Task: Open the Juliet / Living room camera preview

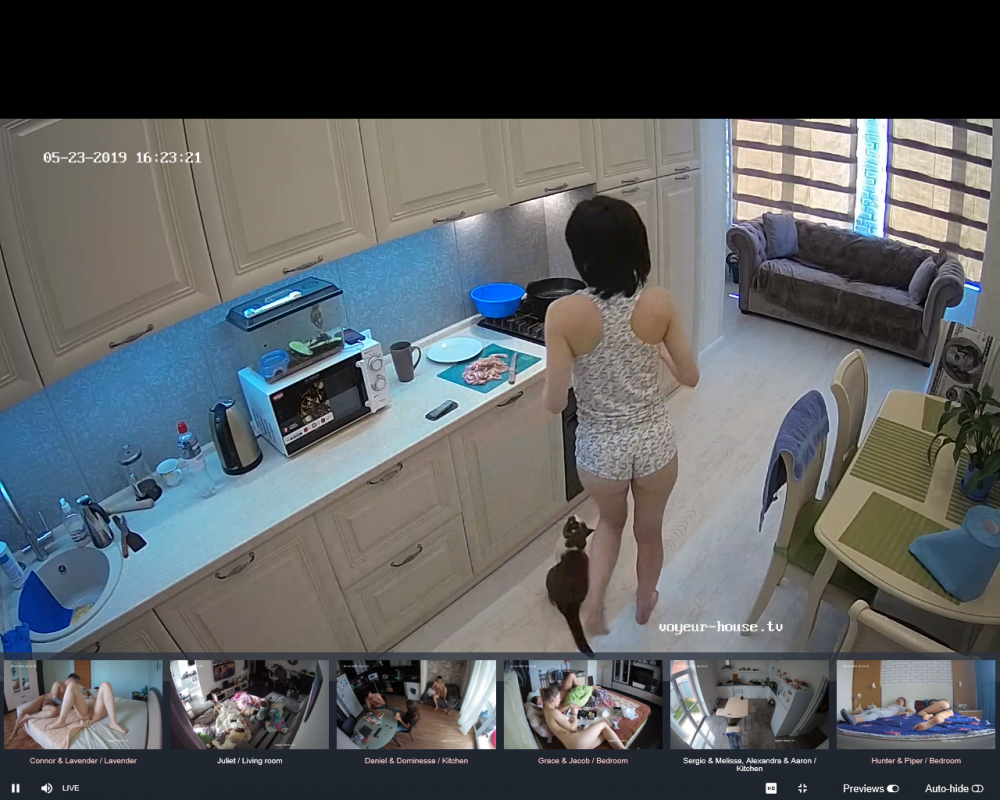Action: point(249,703)
